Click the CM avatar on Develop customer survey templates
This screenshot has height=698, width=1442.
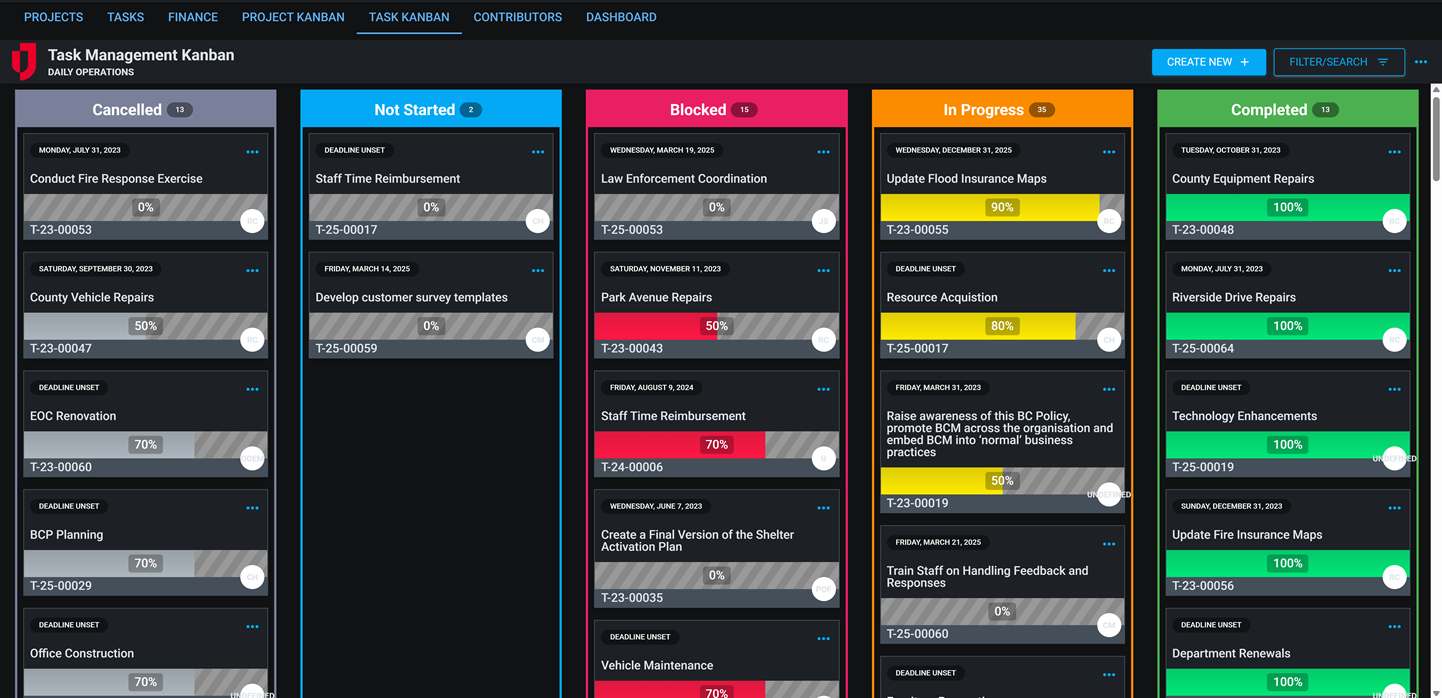point(537,339)
